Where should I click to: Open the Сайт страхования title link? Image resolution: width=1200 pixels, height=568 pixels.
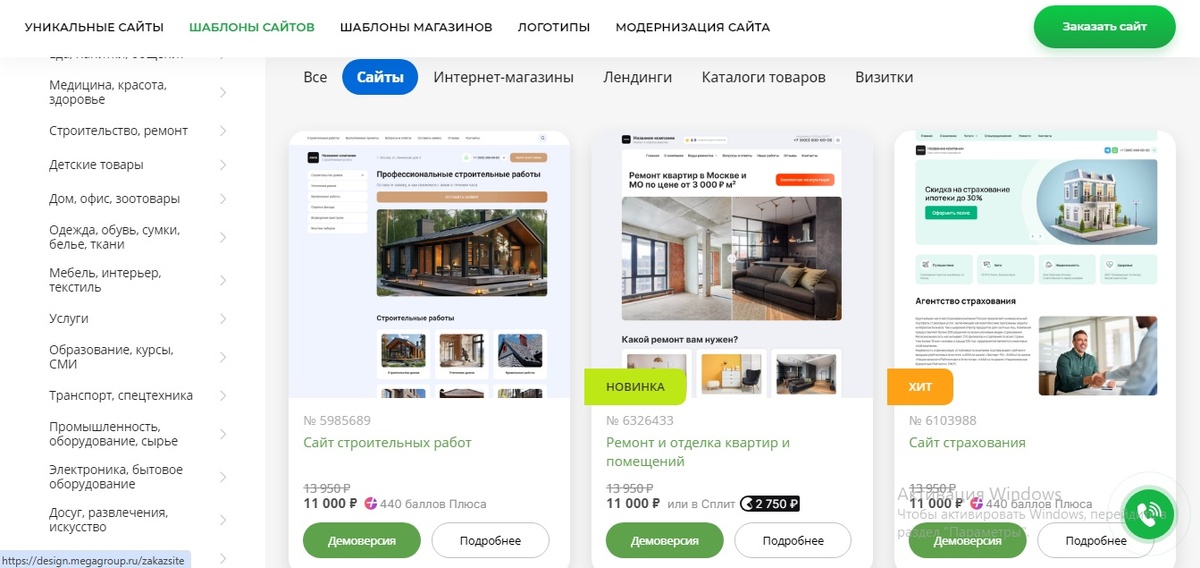click(x=967, y=442)
